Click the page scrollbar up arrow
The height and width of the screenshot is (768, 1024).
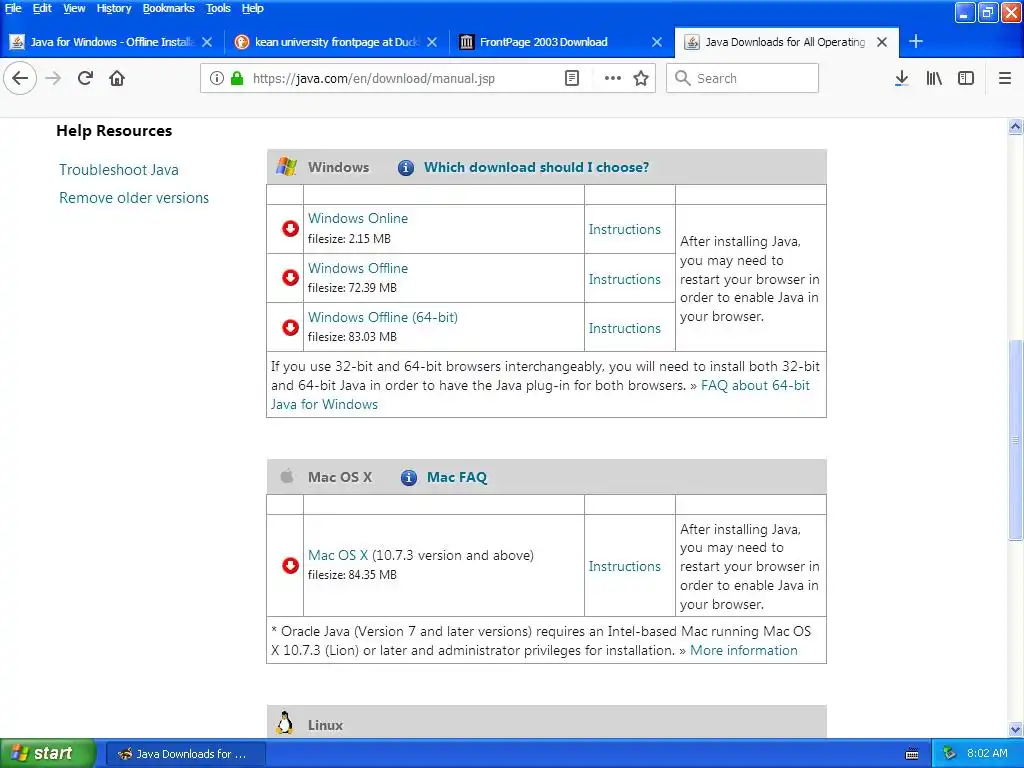1015,127
